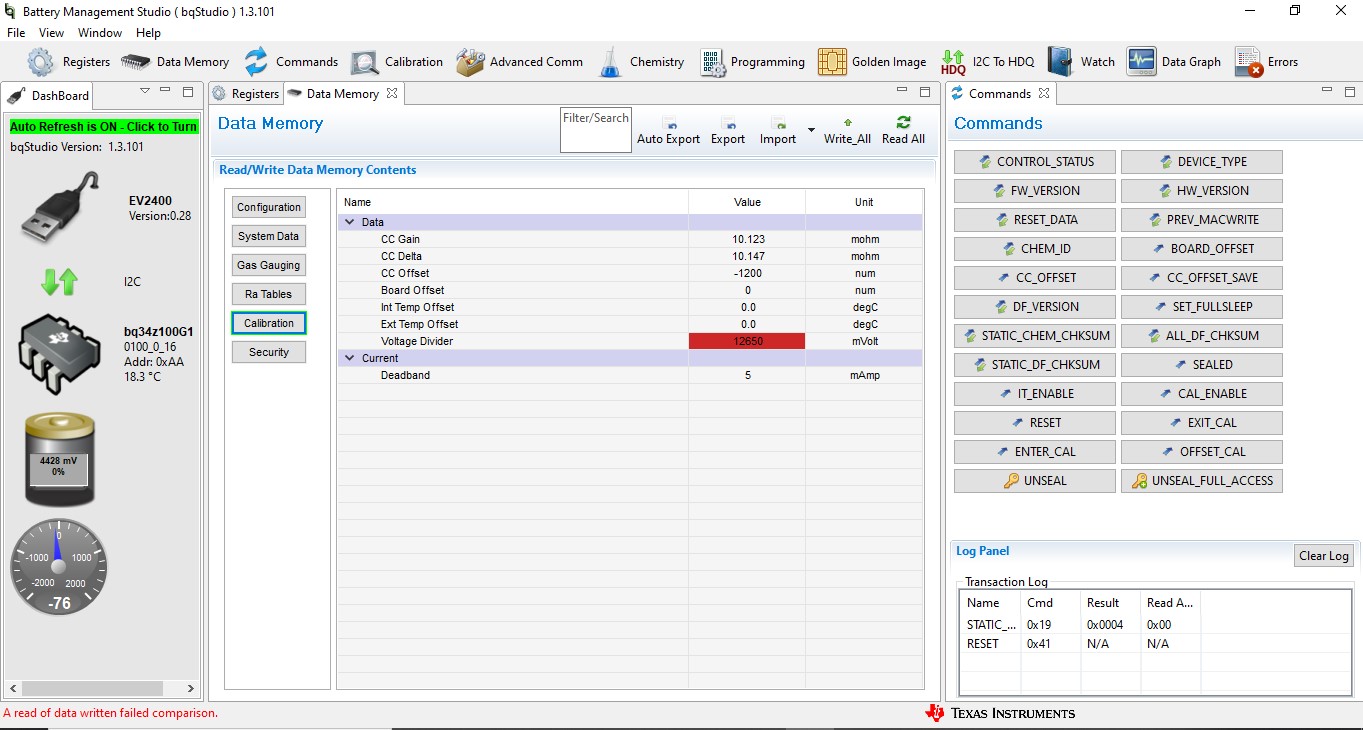Click the Export icon in Data Memory
The image size is (1363, 730).
(728, 122)
